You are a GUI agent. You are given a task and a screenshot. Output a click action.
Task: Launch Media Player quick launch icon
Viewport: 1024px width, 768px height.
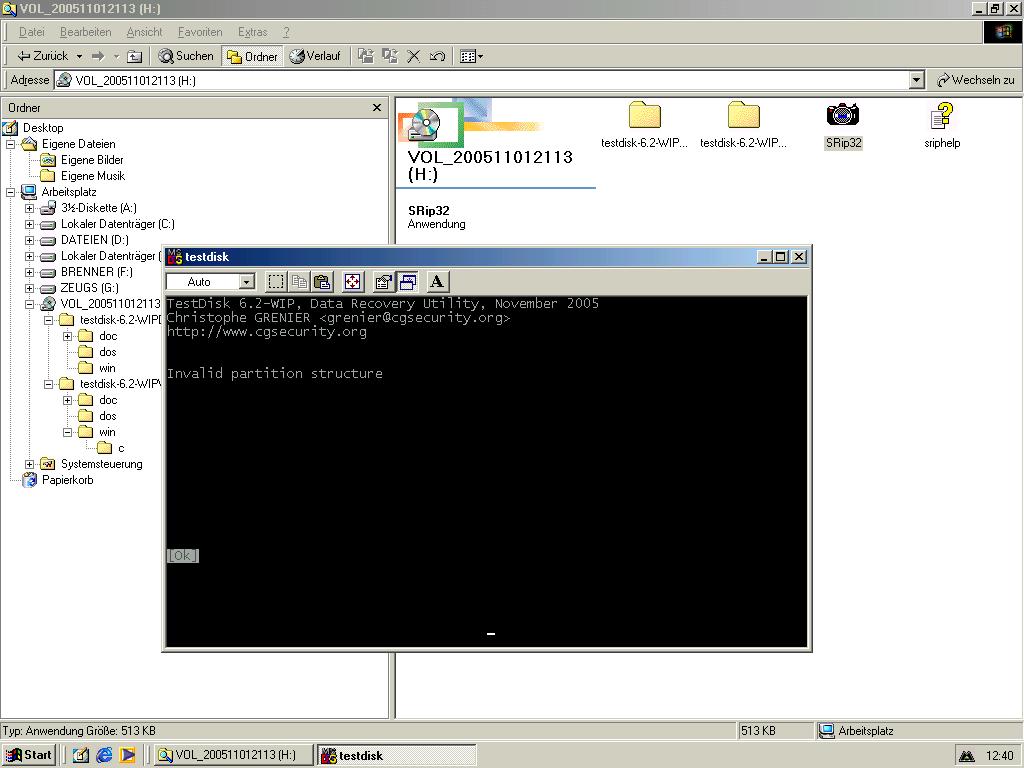point(127,755)
